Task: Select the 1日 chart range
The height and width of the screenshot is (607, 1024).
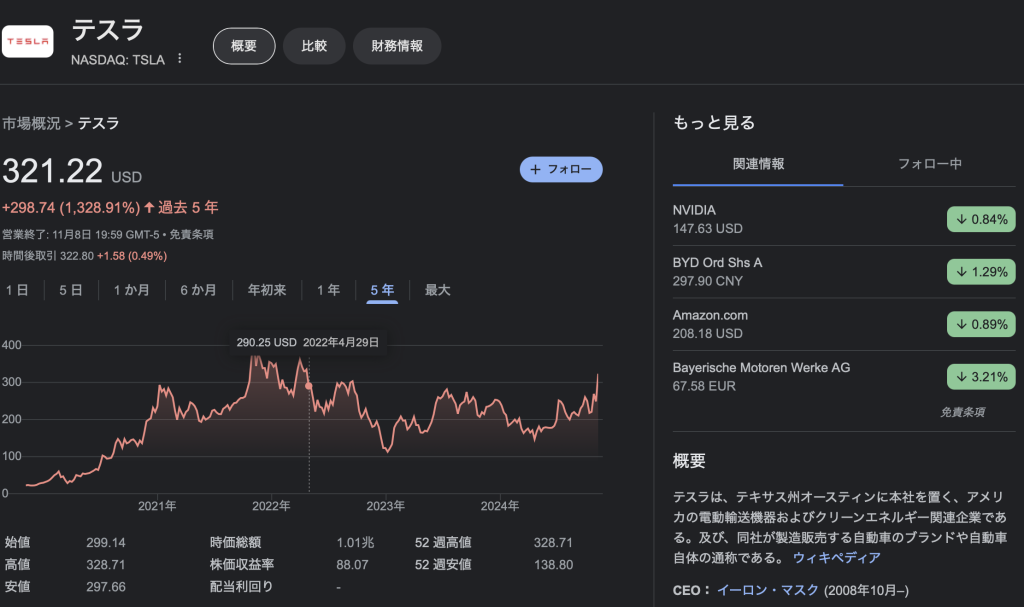Action: point(17,290)
